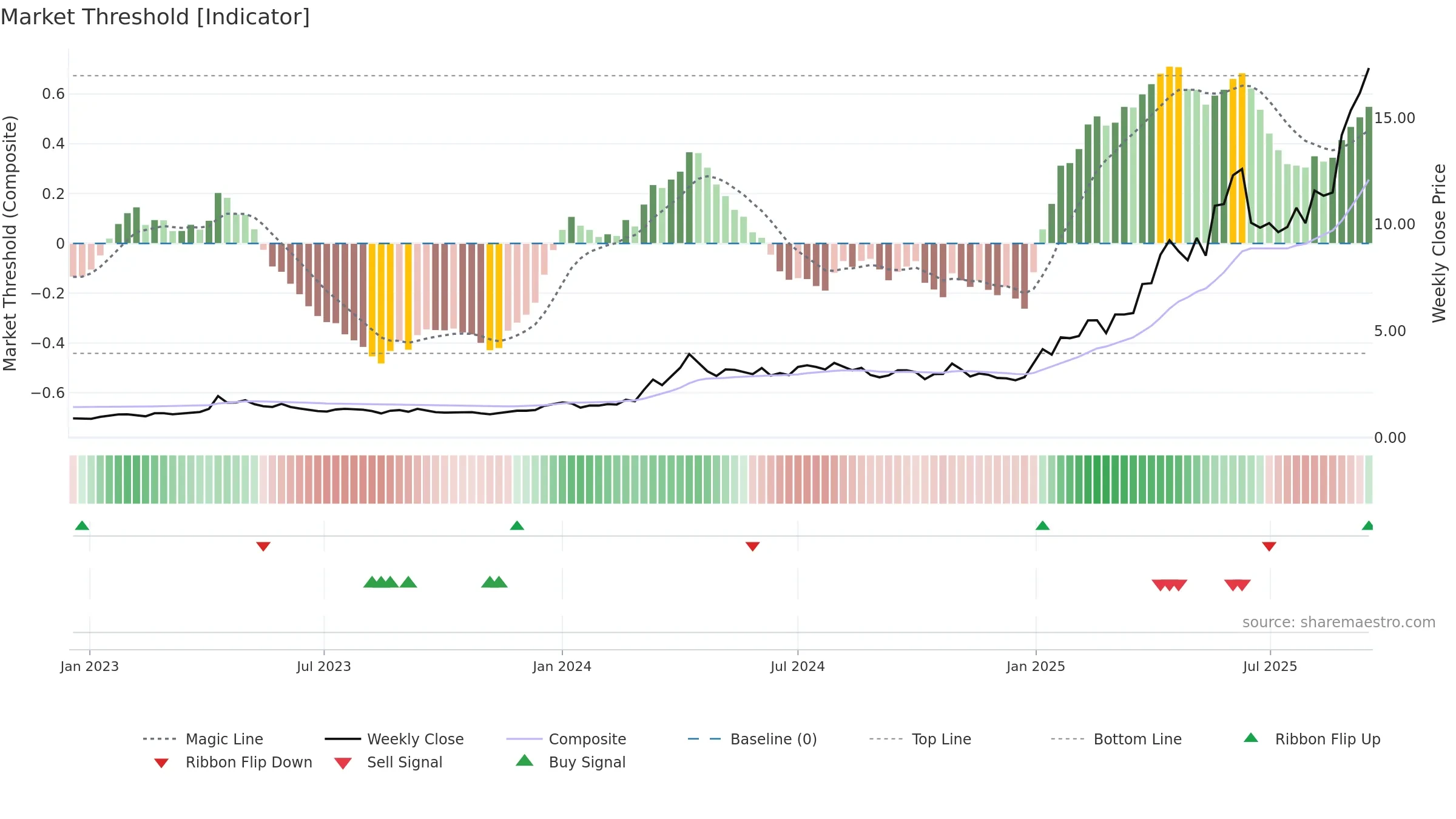Click the 5.00 tick on right price axis
The width and height of the screenshot is (1456, 819).
point(1390,331)
